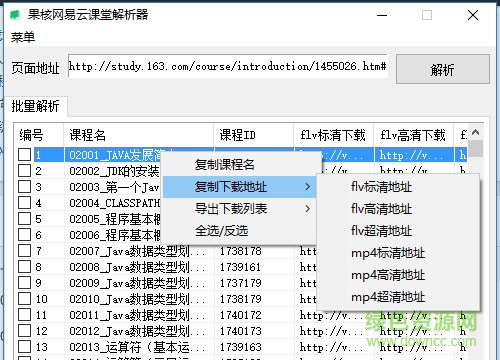This screenshot has height=360, width=500.
Task: Click the scrollbar up arrow
Action: (476, 132)
